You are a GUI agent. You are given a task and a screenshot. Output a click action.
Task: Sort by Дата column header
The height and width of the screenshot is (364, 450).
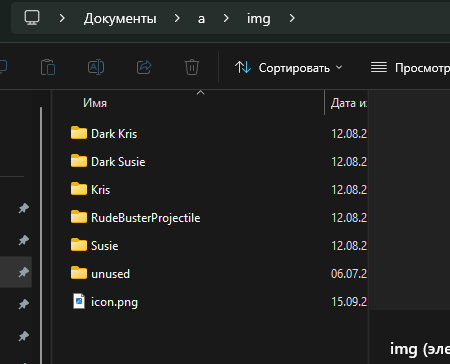[349, 103]
